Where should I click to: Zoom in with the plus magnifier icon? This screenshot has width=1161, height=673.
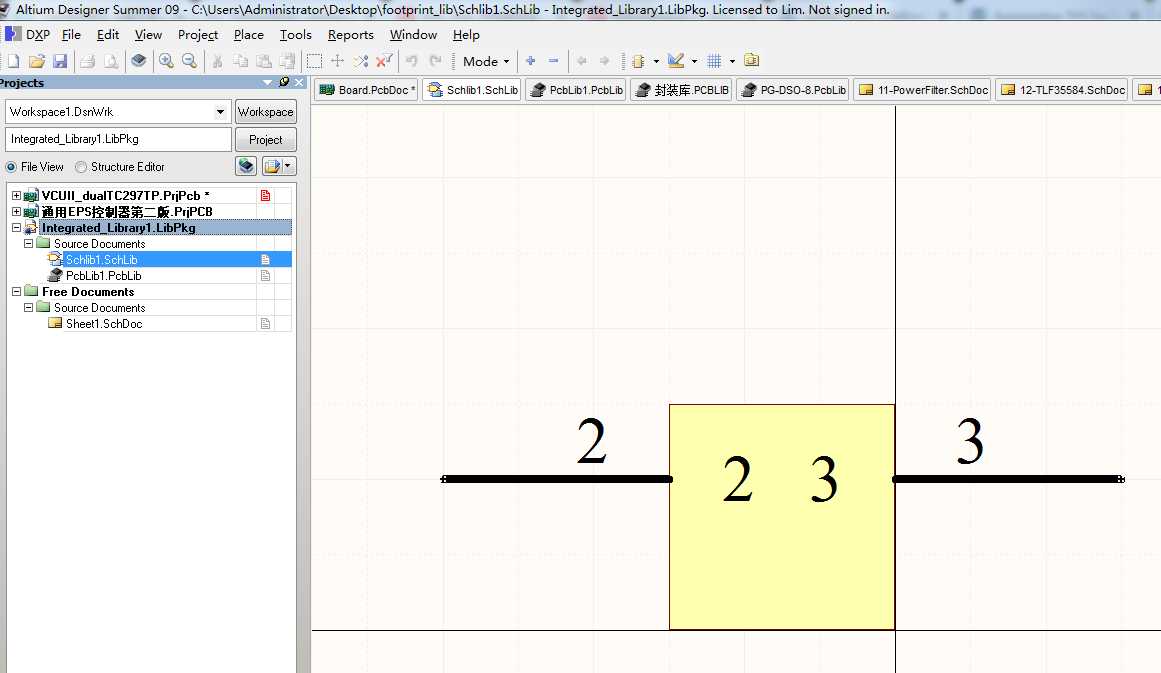click(166, 61)
